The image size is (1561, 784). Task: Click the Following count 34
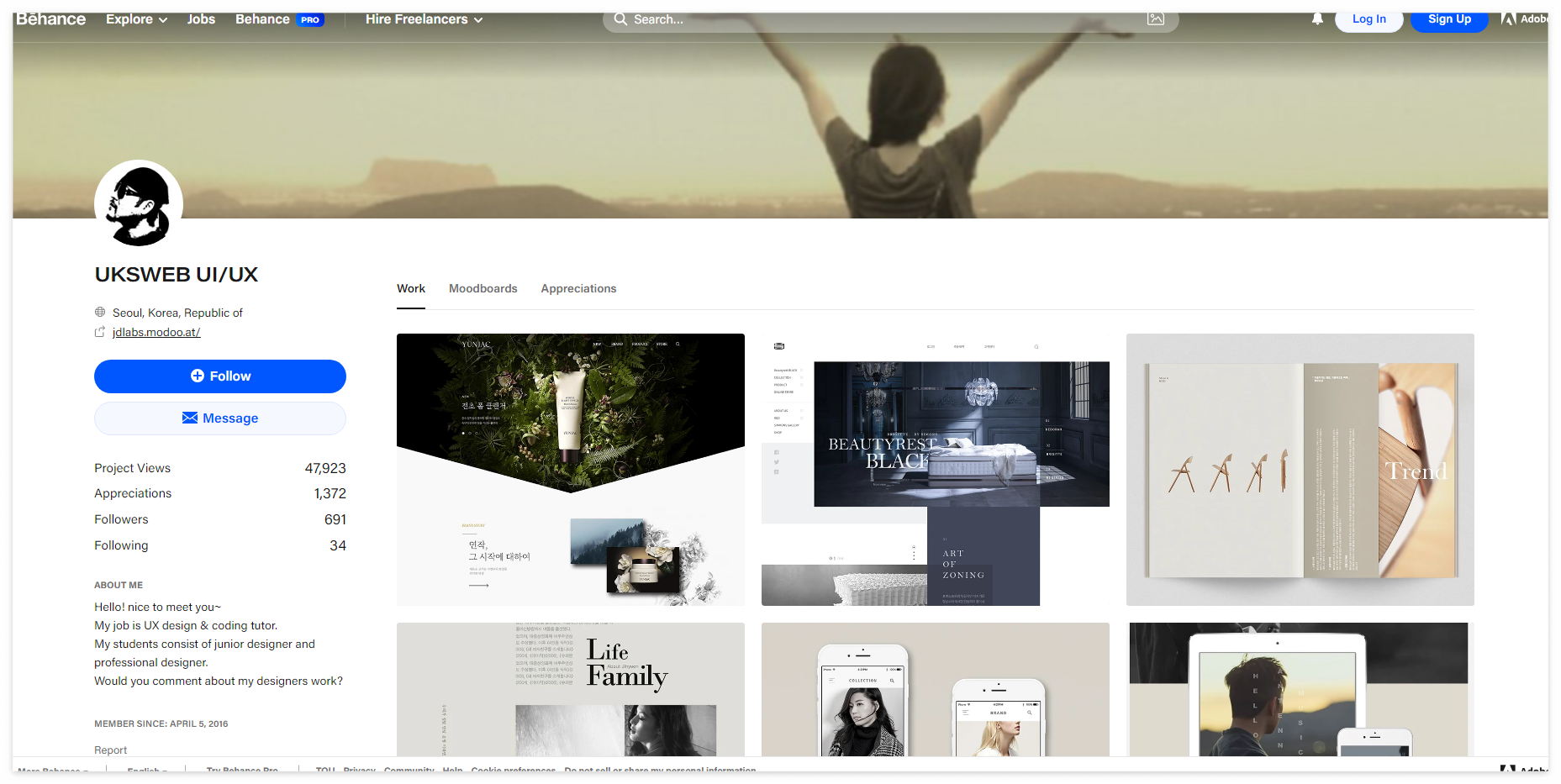coord(338,545)
